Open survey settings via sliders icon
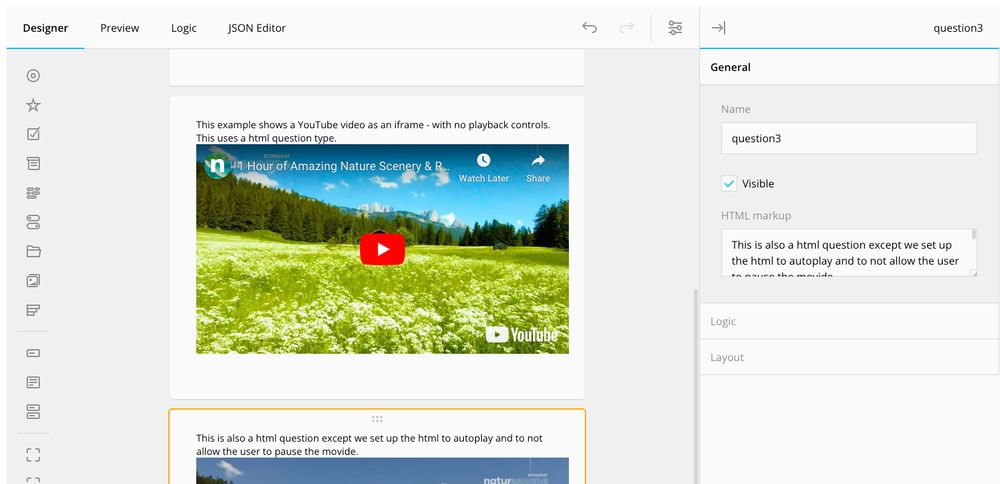The height and width of the screenshot is (484, 1000). point(675,27)
